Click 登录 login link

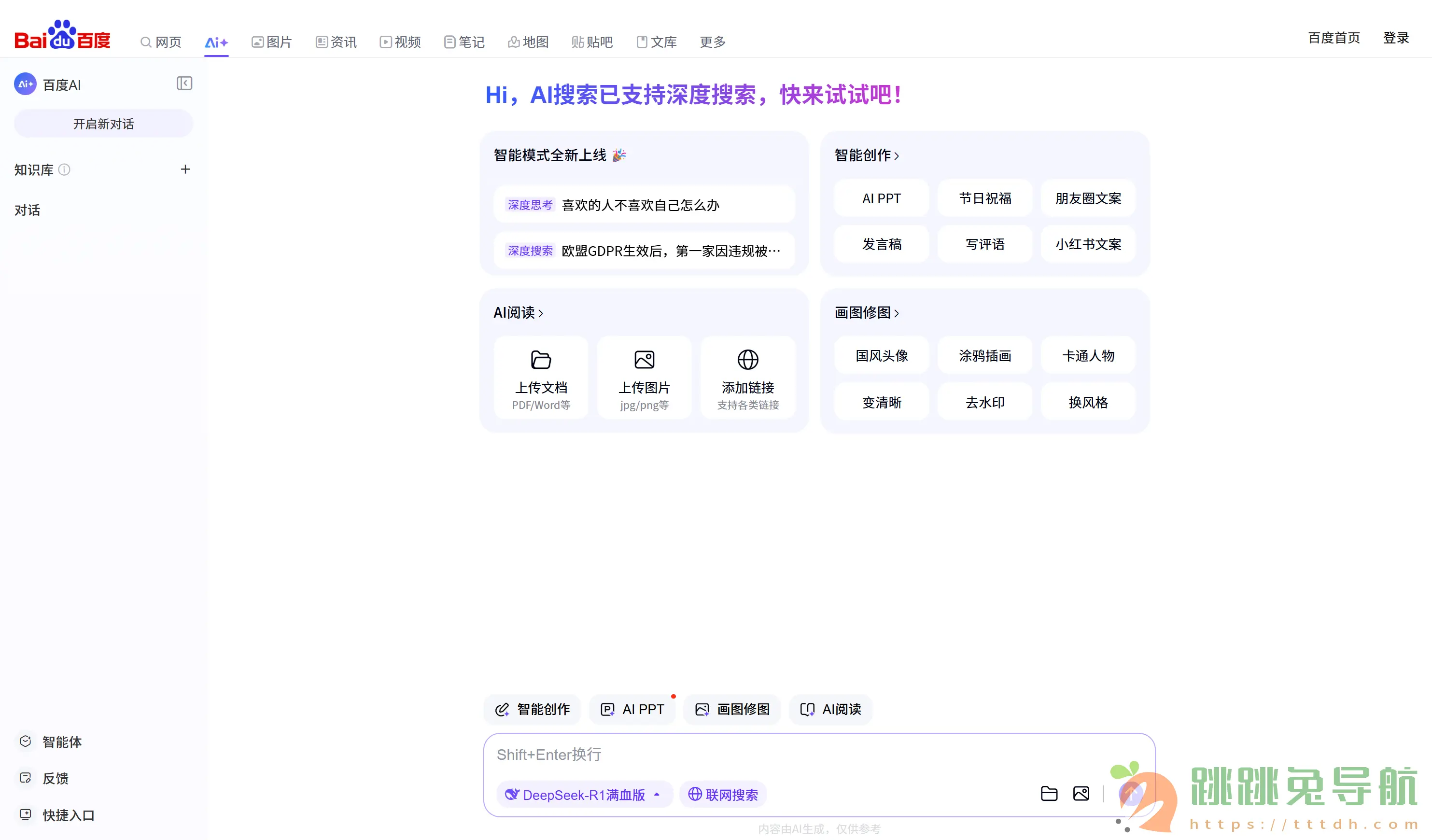click(1396, 38)
